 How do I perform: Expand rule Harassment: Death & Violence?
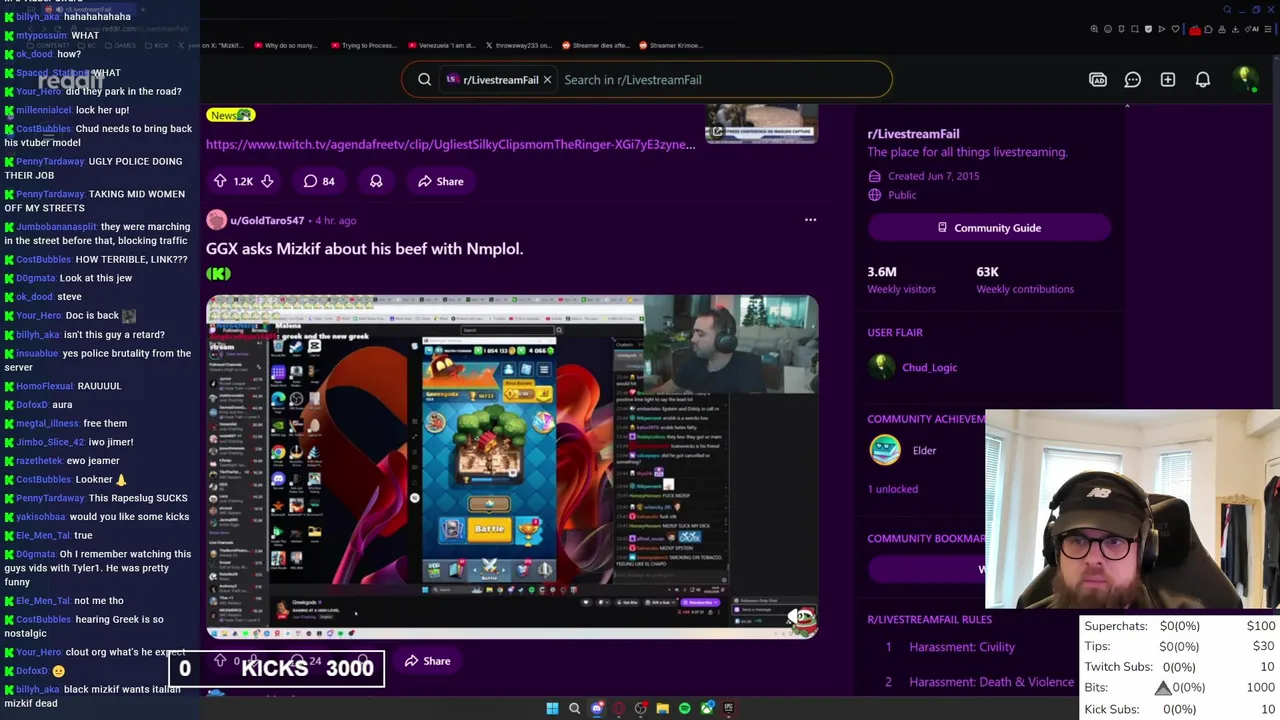(991, 682)
